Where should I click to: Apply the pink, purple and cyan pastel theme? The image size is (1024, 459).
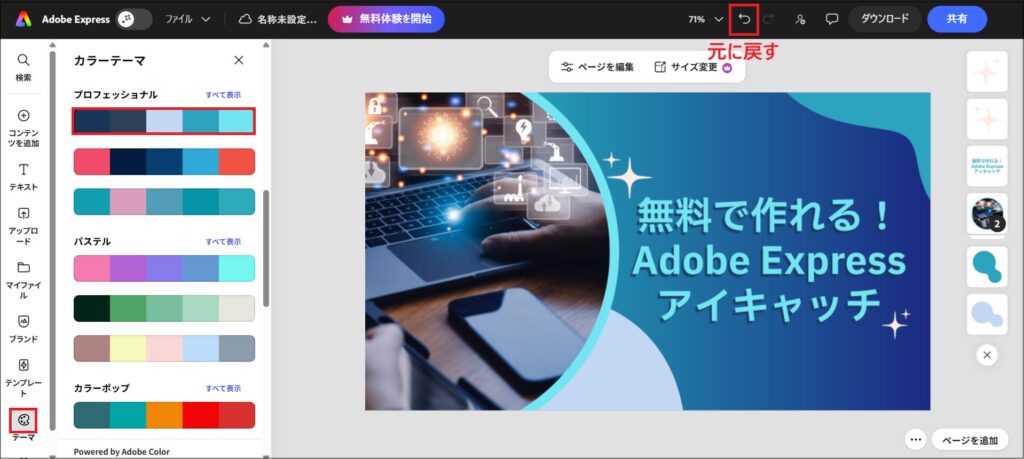[x=164, y=268]
